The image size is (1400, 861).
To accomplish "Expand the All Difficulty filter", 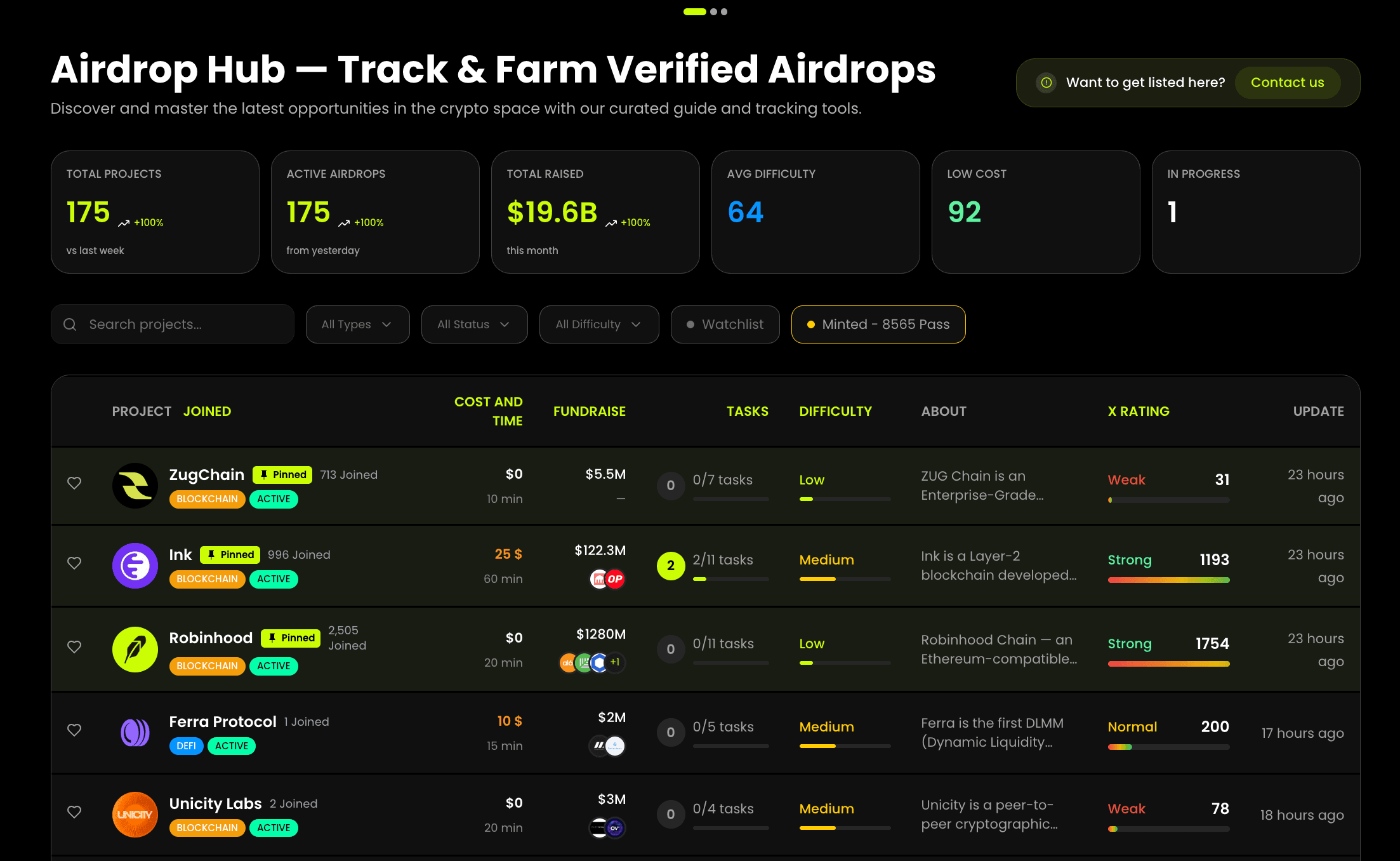I will click(598, 324).
